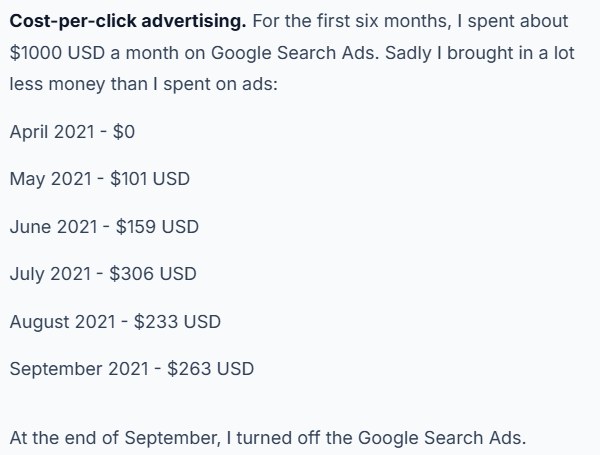Click the 'July 2021 - $306 USD' line
Image resolution: width=600 pixels, height=455 pixels.
(103, 274)
